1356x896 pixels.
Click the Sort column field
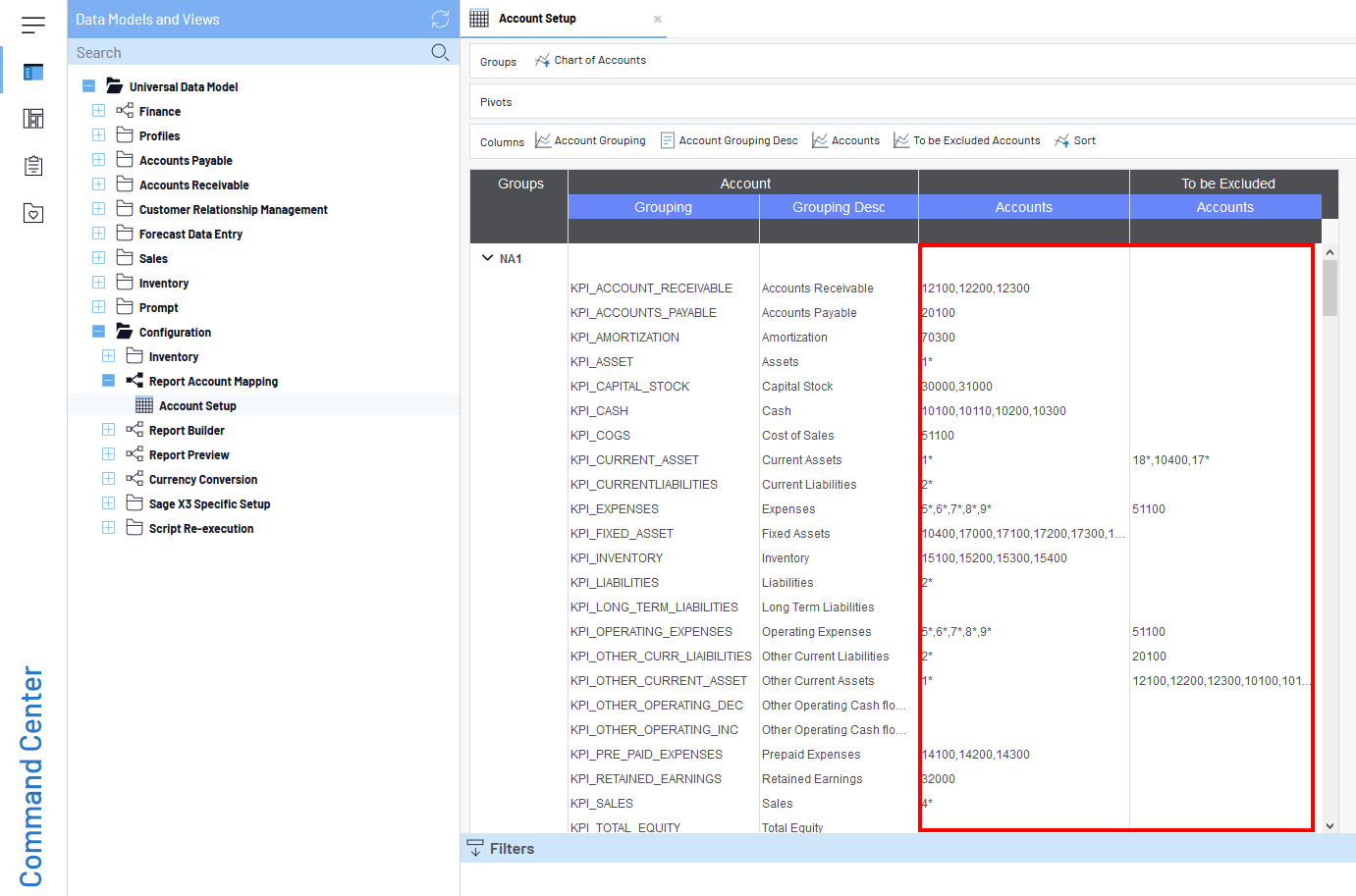coord(1075,141)
